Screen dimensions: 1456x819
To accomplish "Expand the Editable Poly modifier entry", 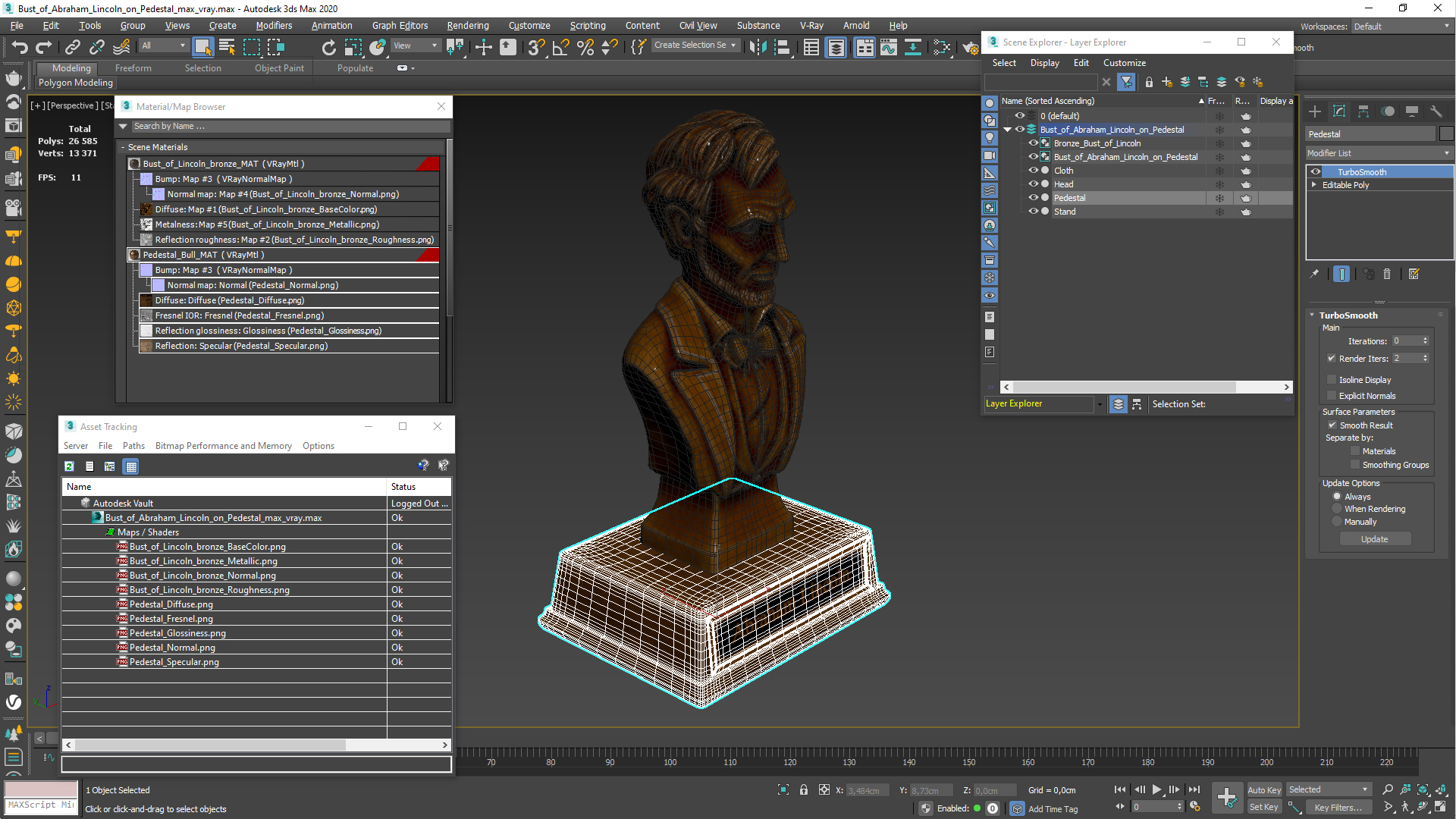I will pos(1313,185).
